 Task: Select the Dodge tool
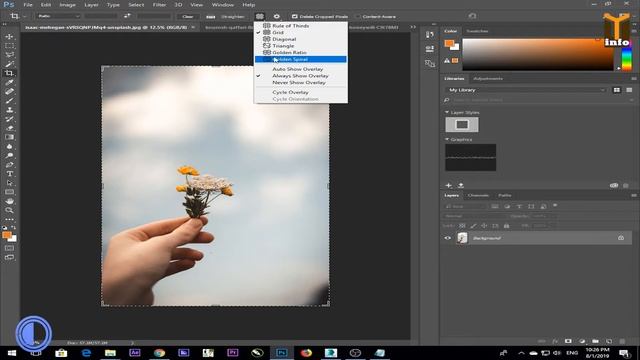tap(9, 156)
